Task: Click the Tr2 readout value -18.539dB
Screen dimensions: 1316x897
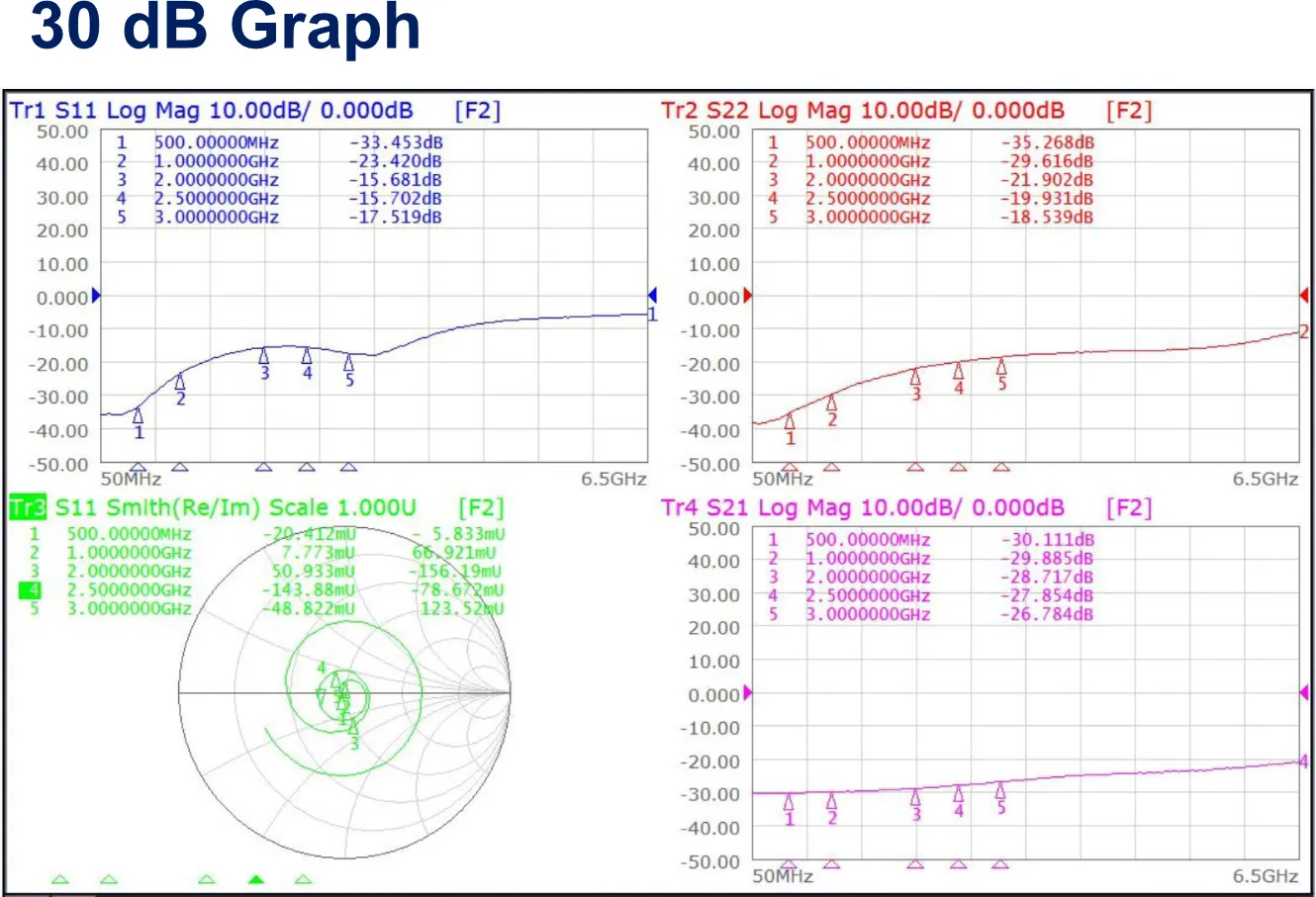Action: click(x=1047, y=218)
